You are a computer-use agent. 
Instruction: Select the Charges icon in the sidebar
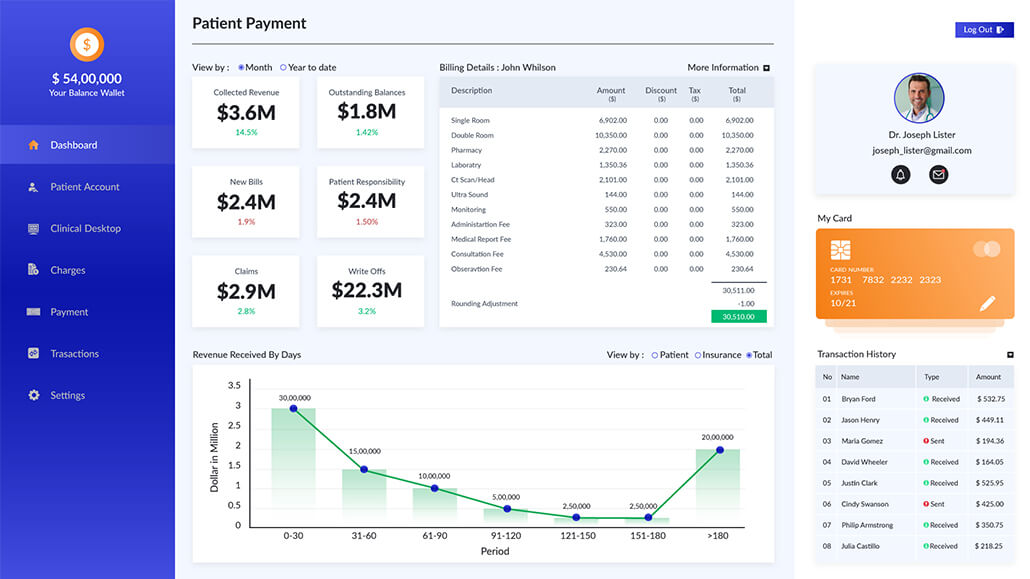[x=33, y=270]
